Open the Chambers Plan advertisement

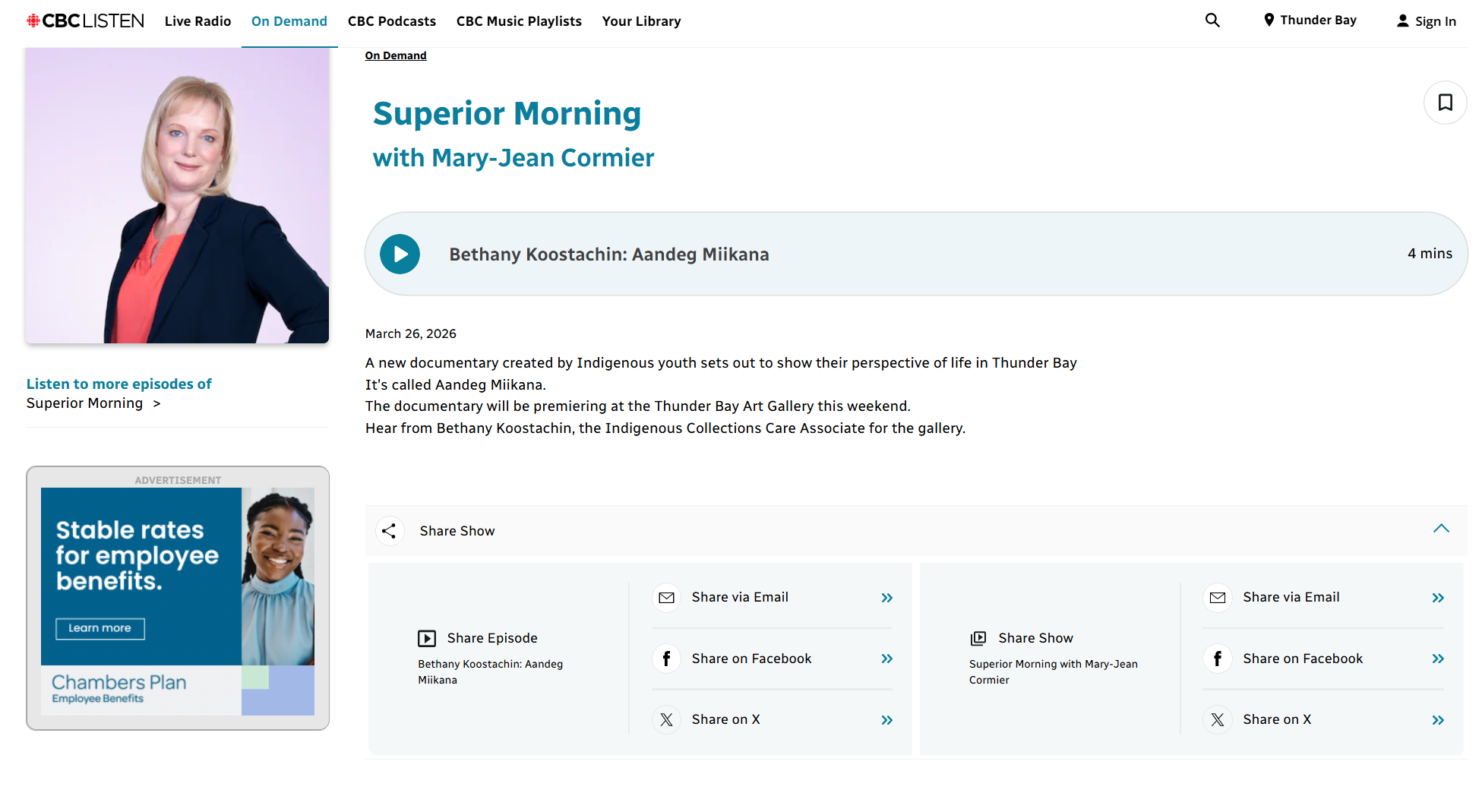[178, 602]
